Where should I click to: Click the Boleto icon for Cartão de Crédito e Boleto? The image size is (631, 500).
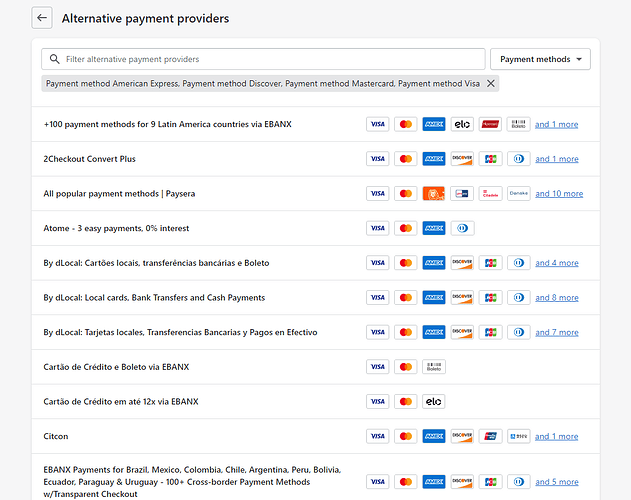click(x=434, y=367)
